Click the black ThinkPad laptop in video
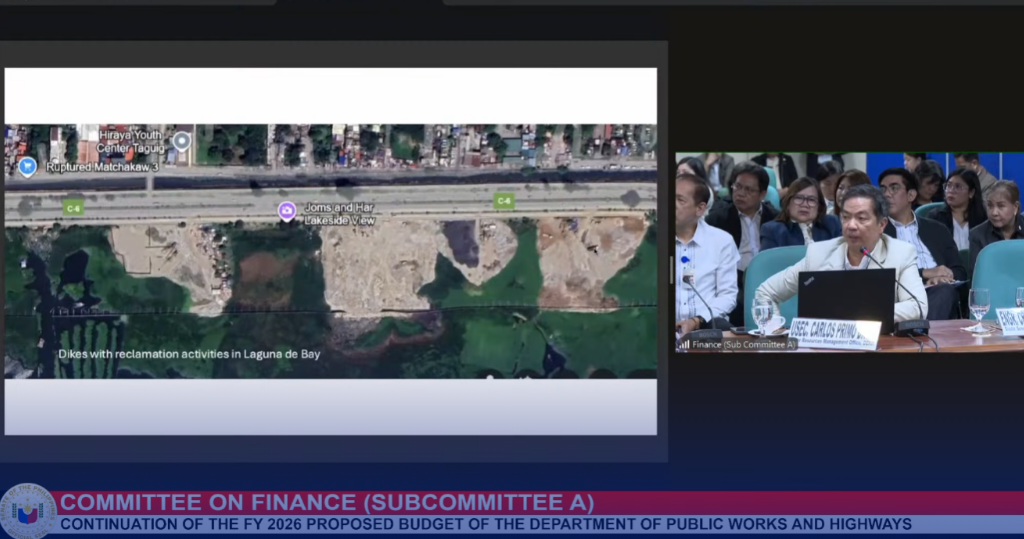 (x=846, y=297)
